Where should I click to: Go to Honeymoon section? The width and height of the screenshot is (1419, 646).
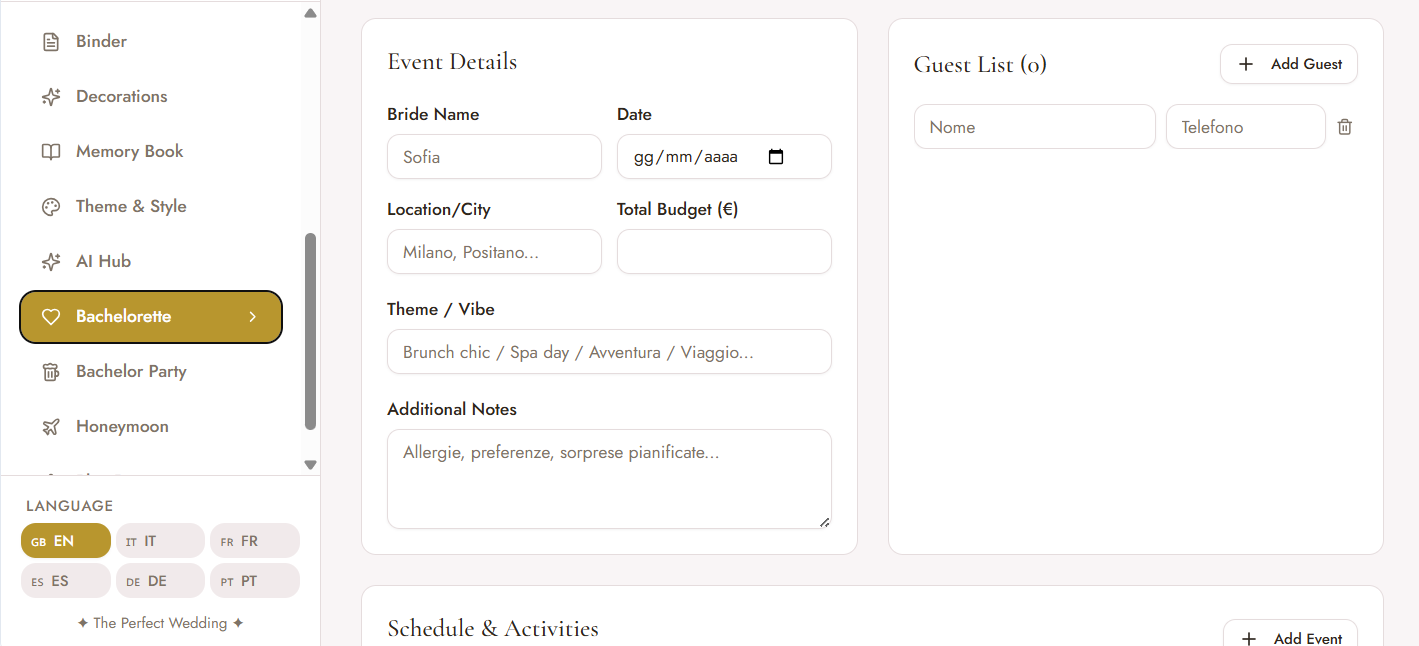click(x=151, y=427)
